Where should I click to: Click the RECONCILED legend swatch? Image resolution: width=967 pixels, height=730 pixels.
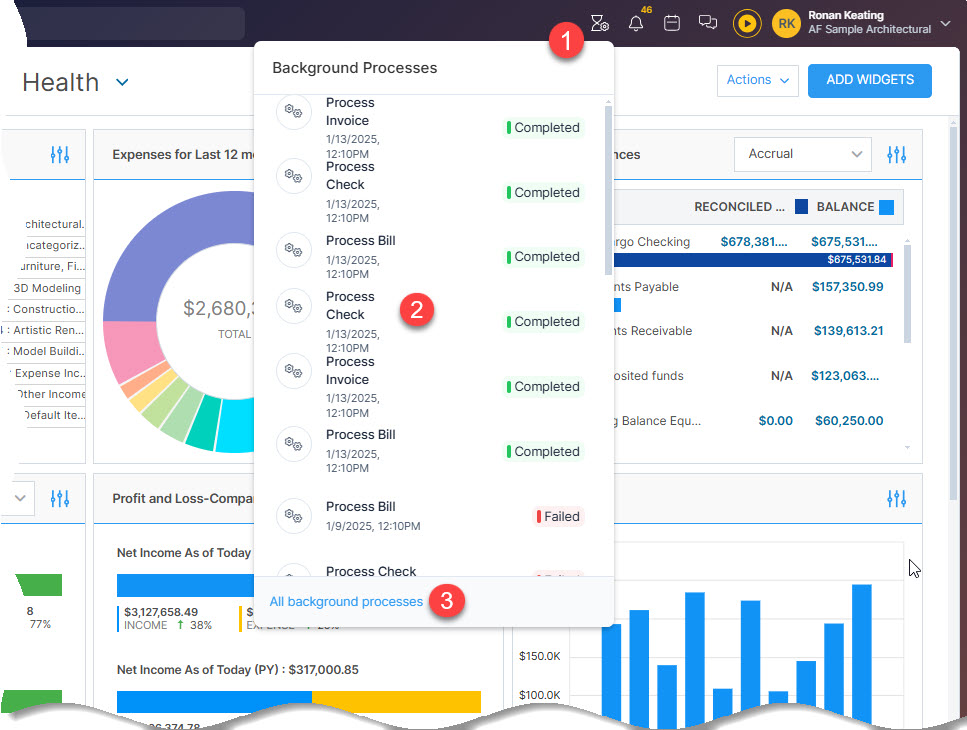coord(801,207)
